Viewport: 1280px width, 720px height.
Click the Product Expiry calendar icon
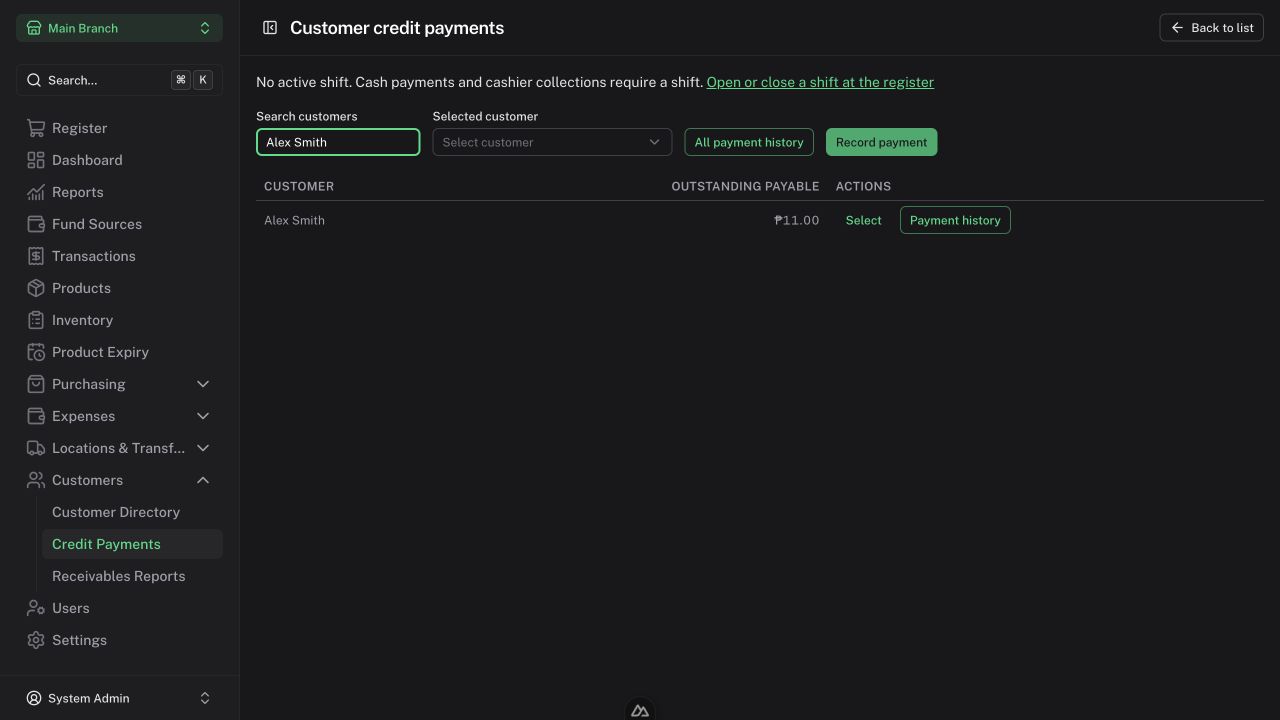(x=36, y=352)
